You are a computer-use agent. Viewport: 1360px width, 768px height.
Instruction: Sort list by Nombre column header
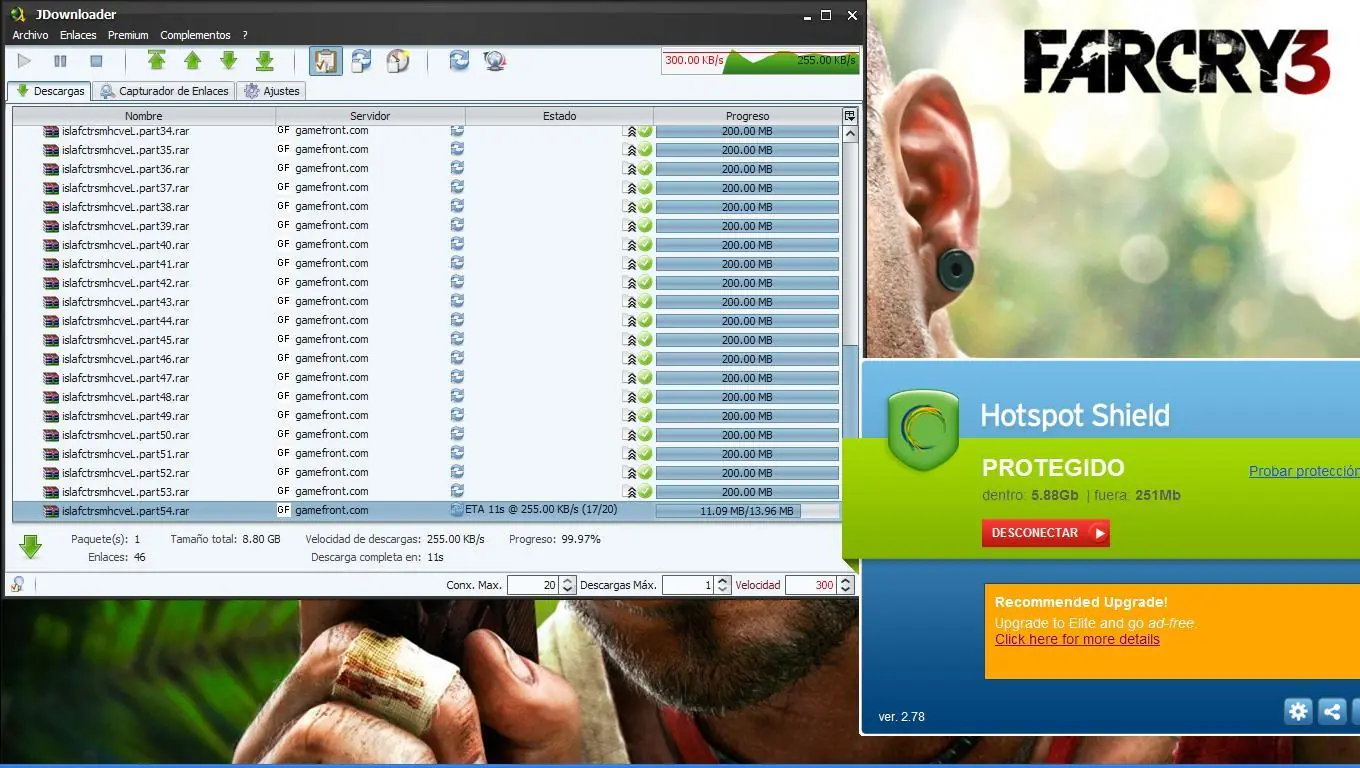coord(144,116)
